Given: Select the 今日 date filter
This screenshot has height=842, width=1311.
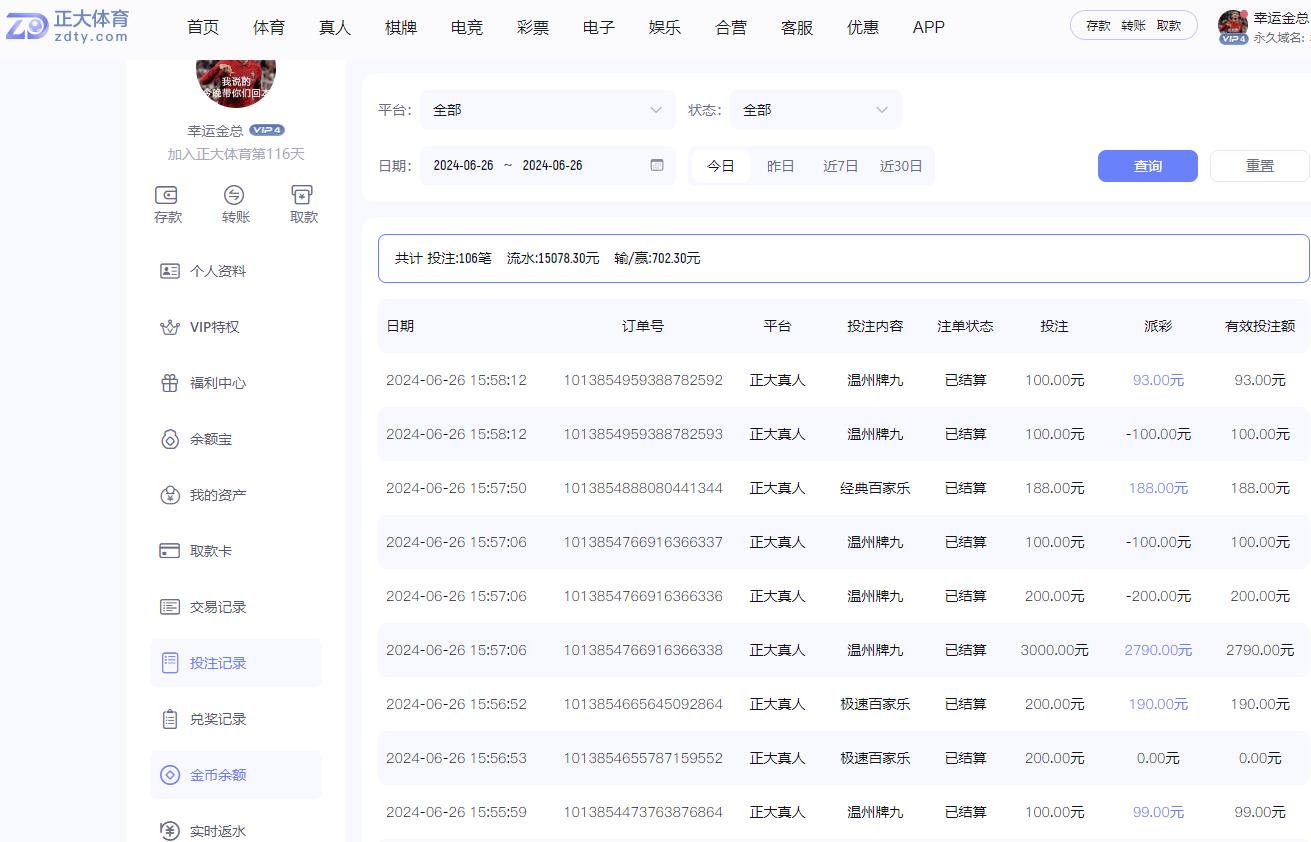Looking at the screenshot, I should pos(721,166).
